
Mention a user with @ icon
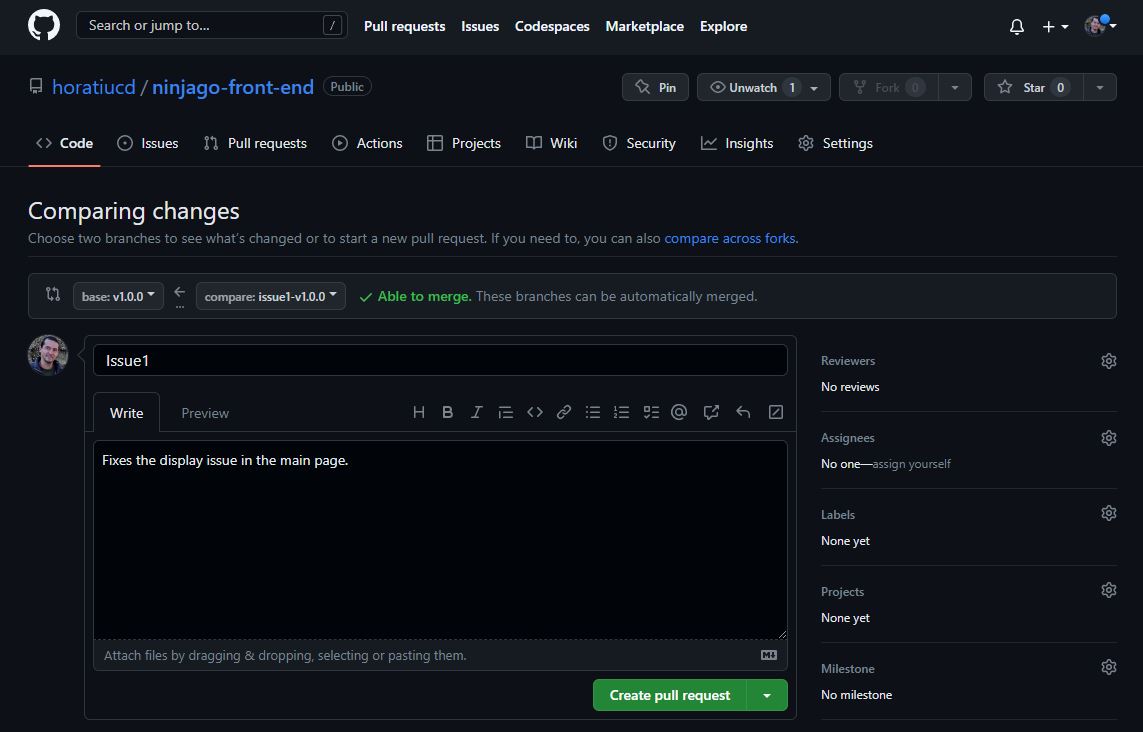click(679, 413)
